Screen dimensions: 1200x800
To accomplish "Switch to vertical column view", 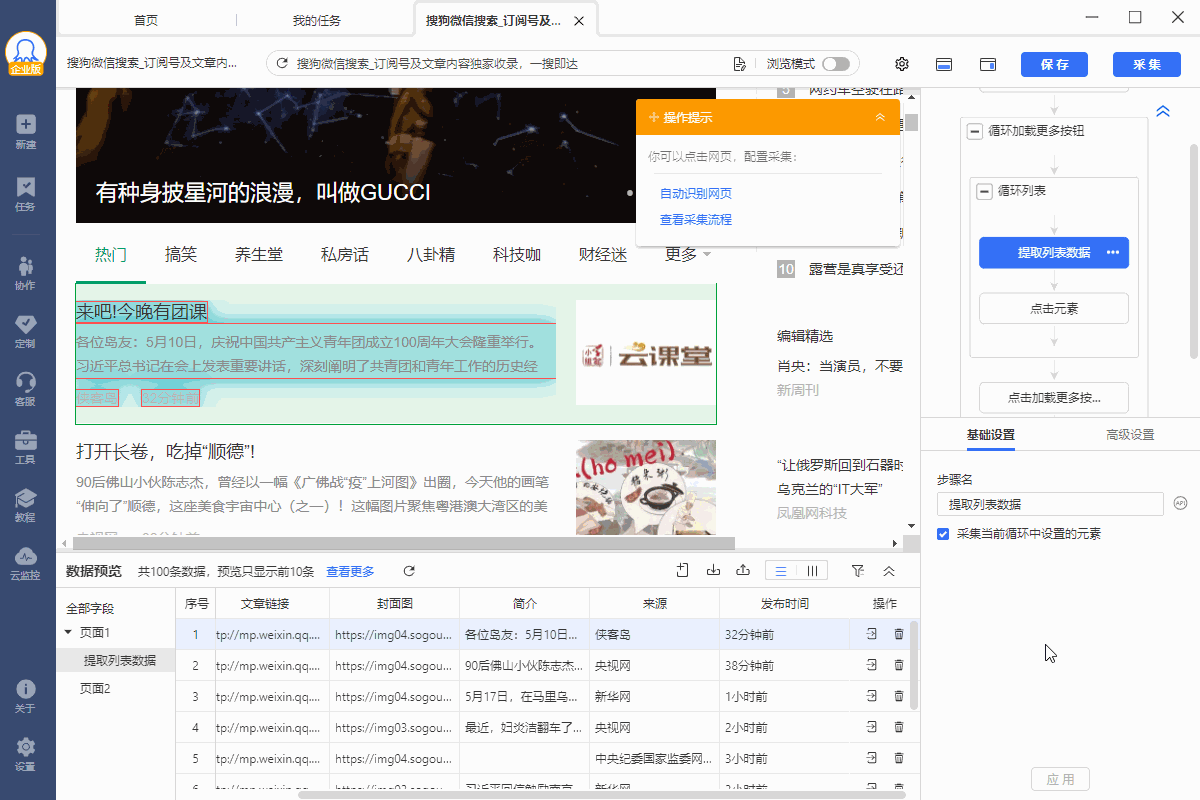I will [811, 571].
